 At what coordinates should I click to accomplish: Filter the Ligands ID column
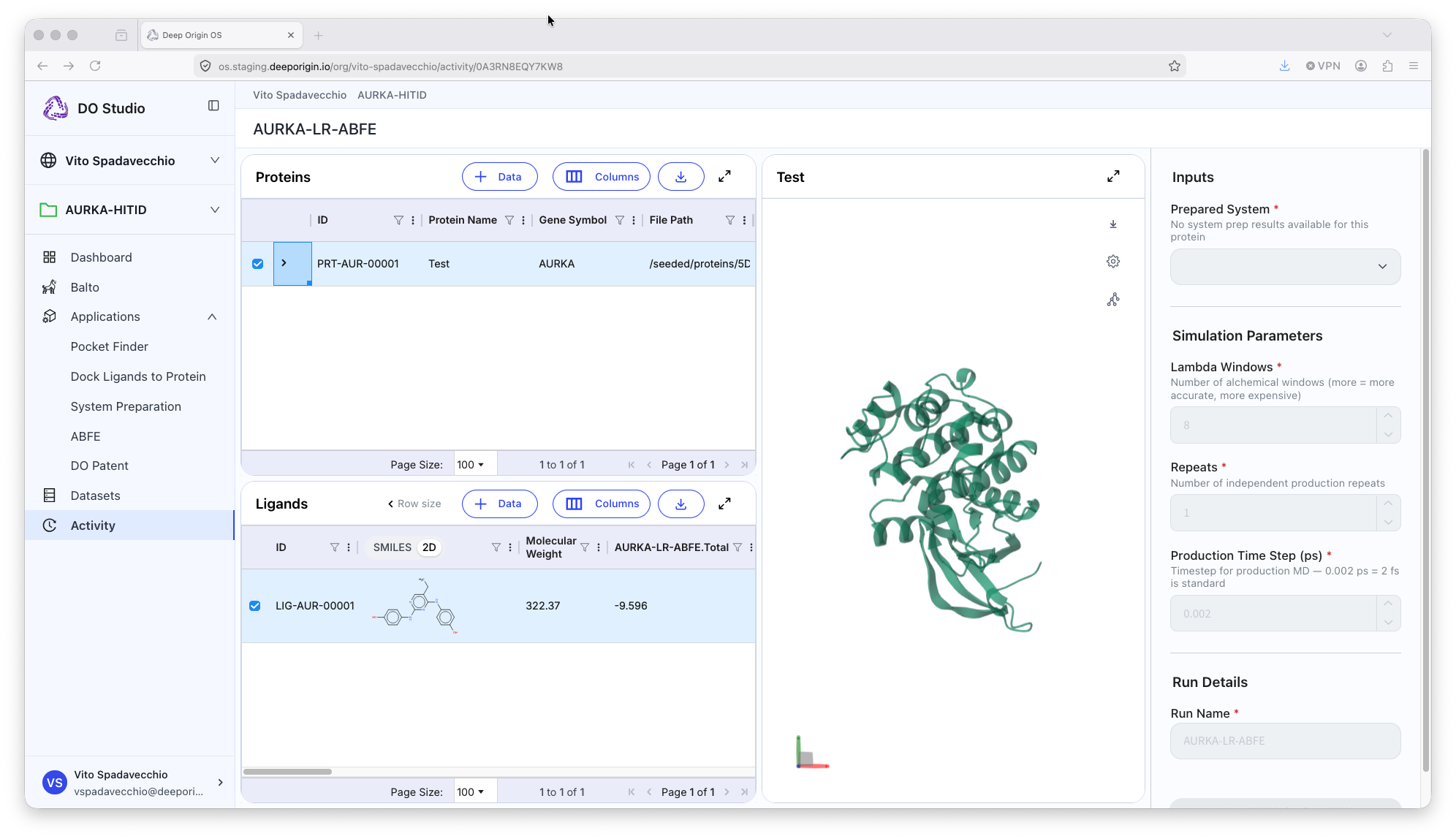335,547
